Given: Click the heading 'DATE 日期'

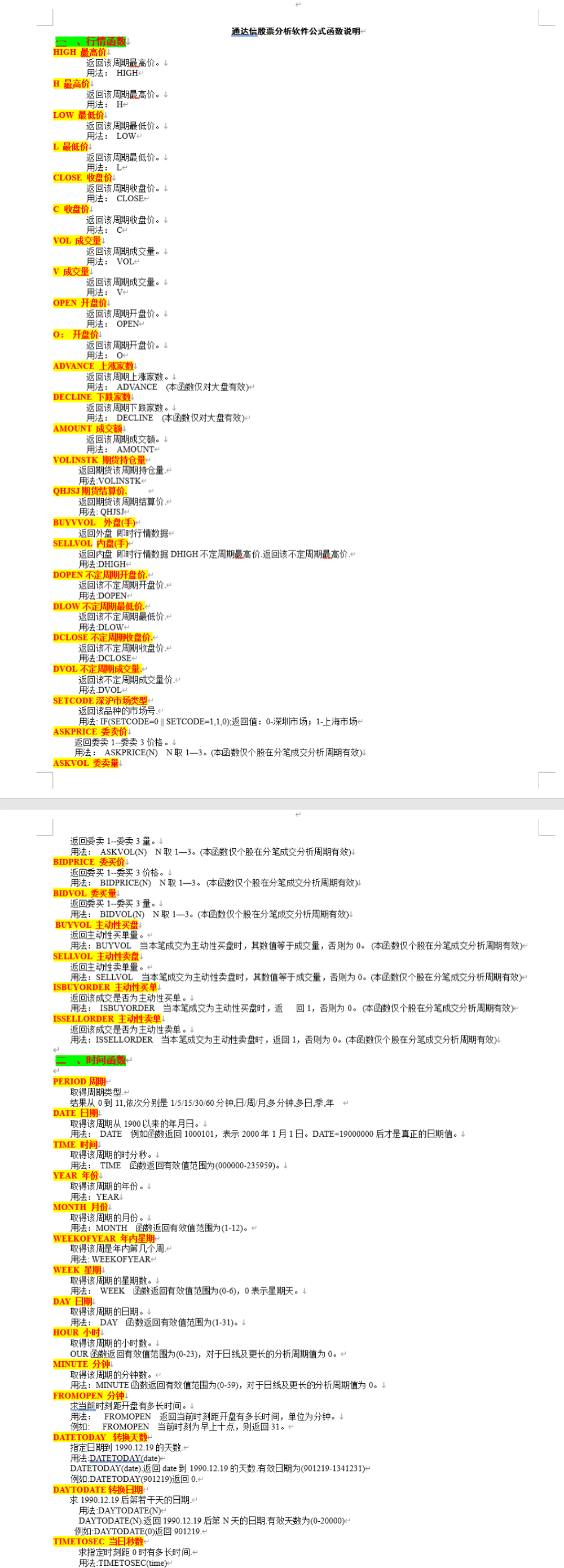Looking at the screenshot, I should click(76, 1113).
